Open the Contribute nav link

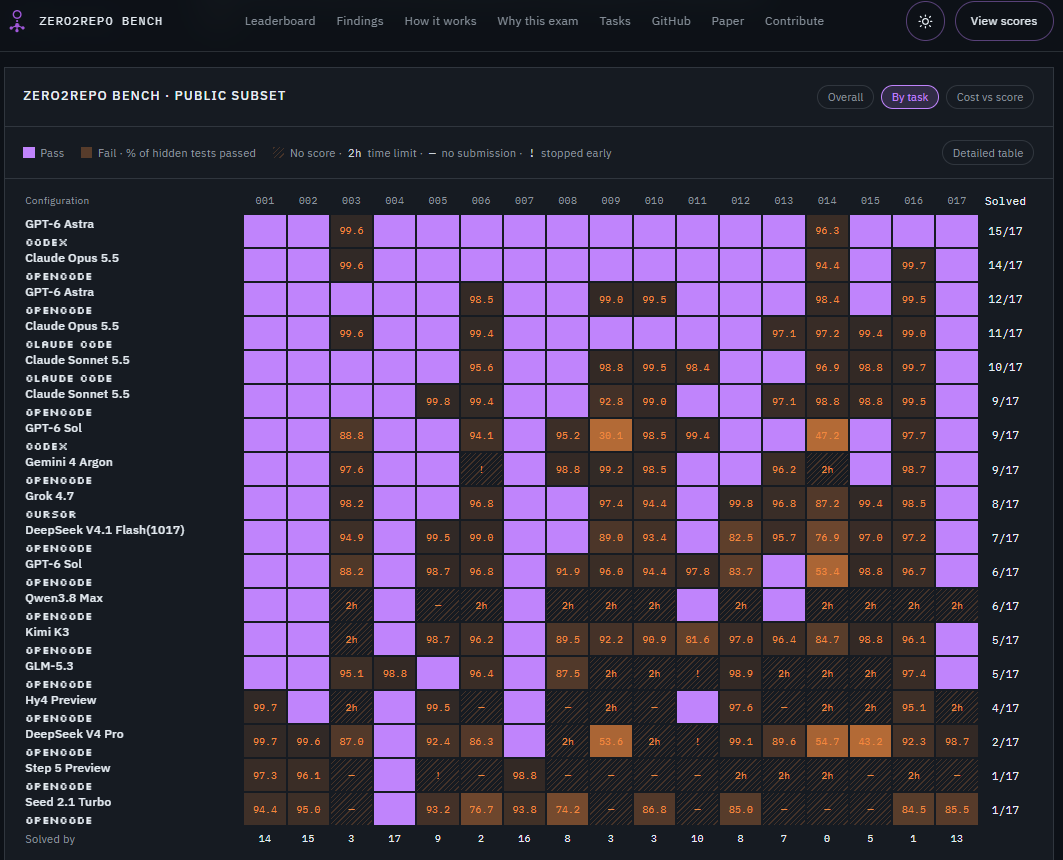(795, 21)
